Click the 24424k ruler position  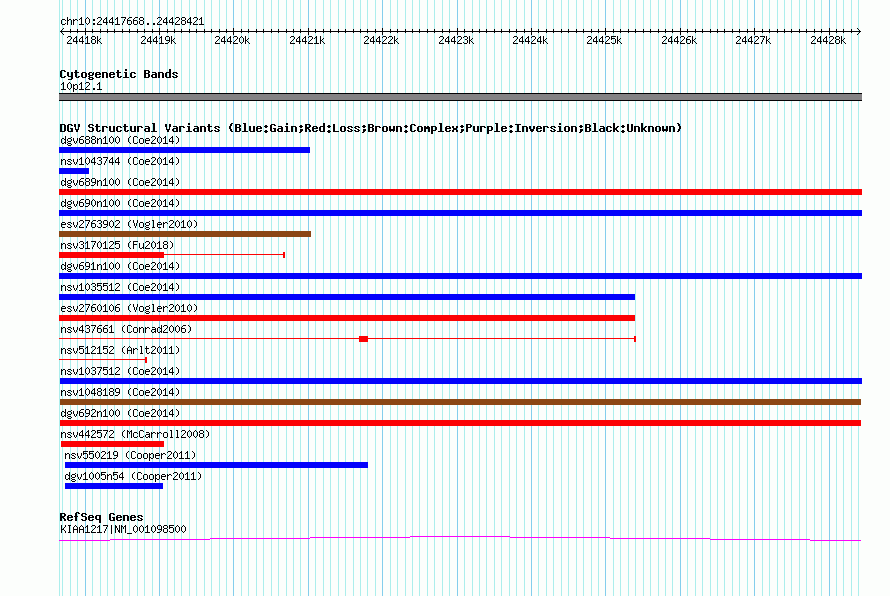[x=530, y=40]
